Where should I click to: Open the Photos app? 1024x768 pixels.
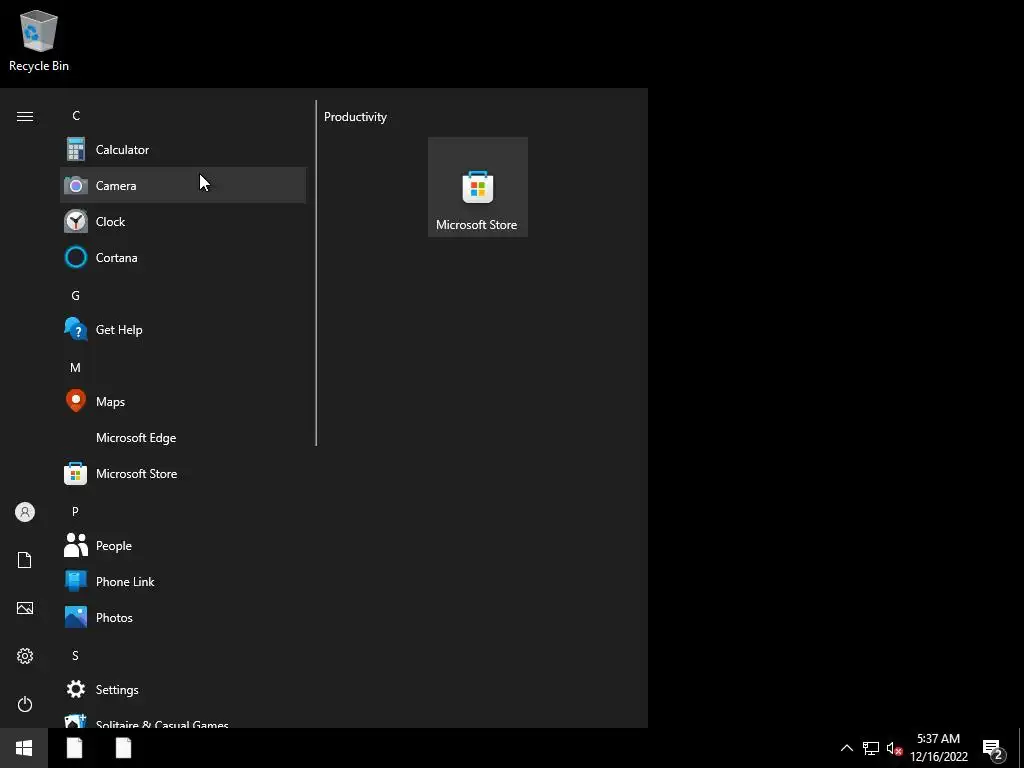point(183,617)
